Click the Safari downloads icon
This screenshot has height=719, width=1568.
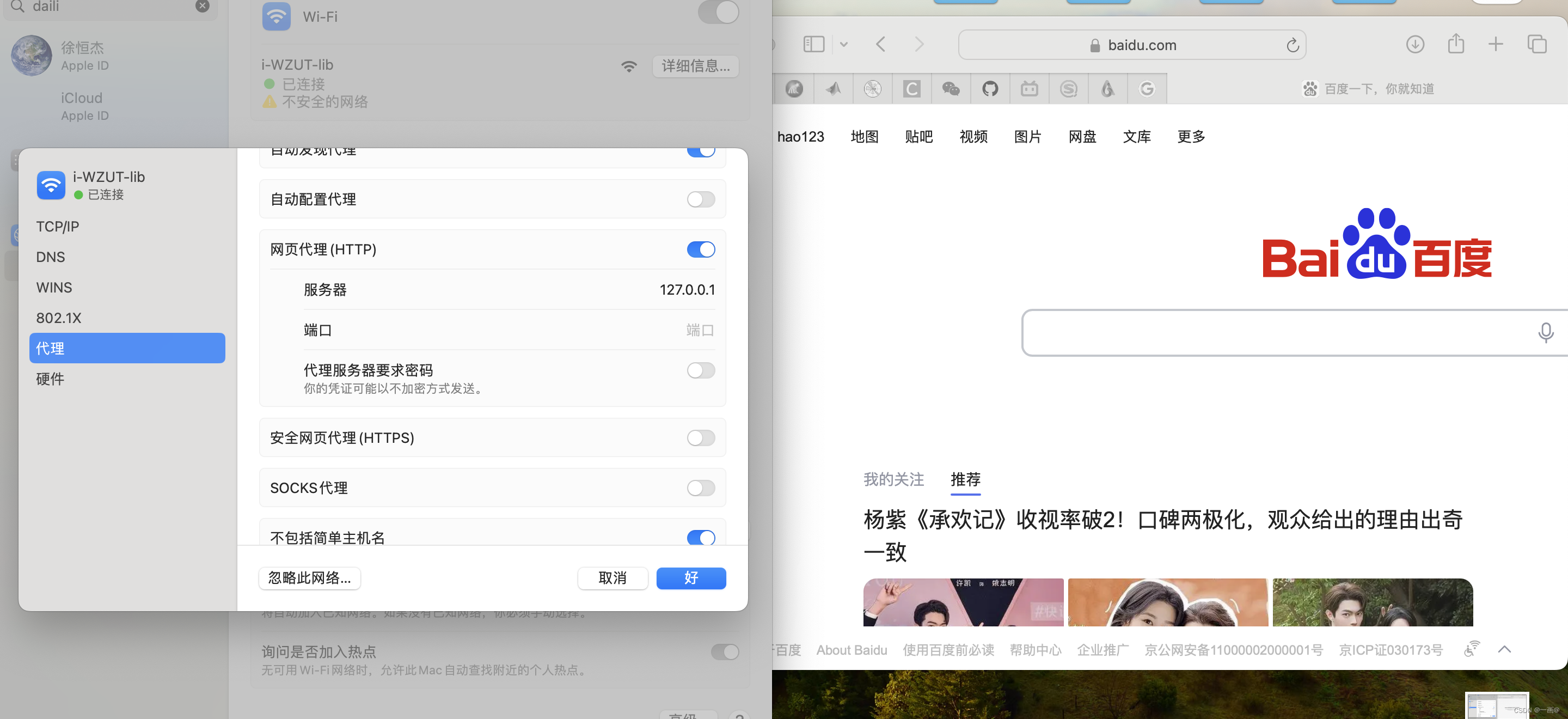click(1414, 45)
